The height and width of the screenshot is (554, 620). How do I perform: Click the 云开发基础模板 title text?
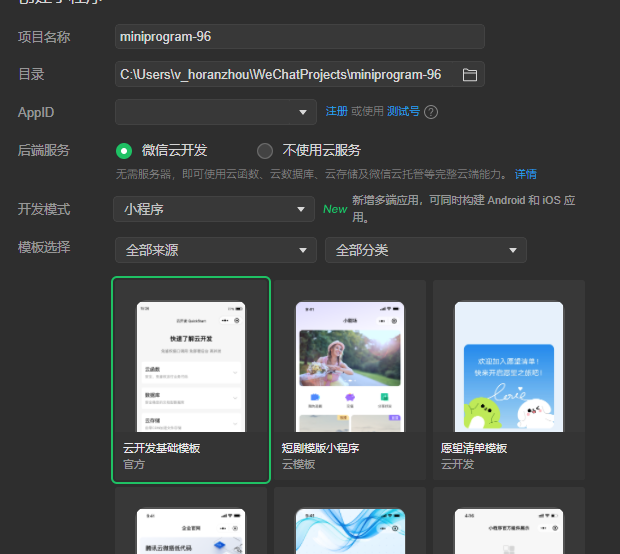pyautogui.click(x=161, y=448)
